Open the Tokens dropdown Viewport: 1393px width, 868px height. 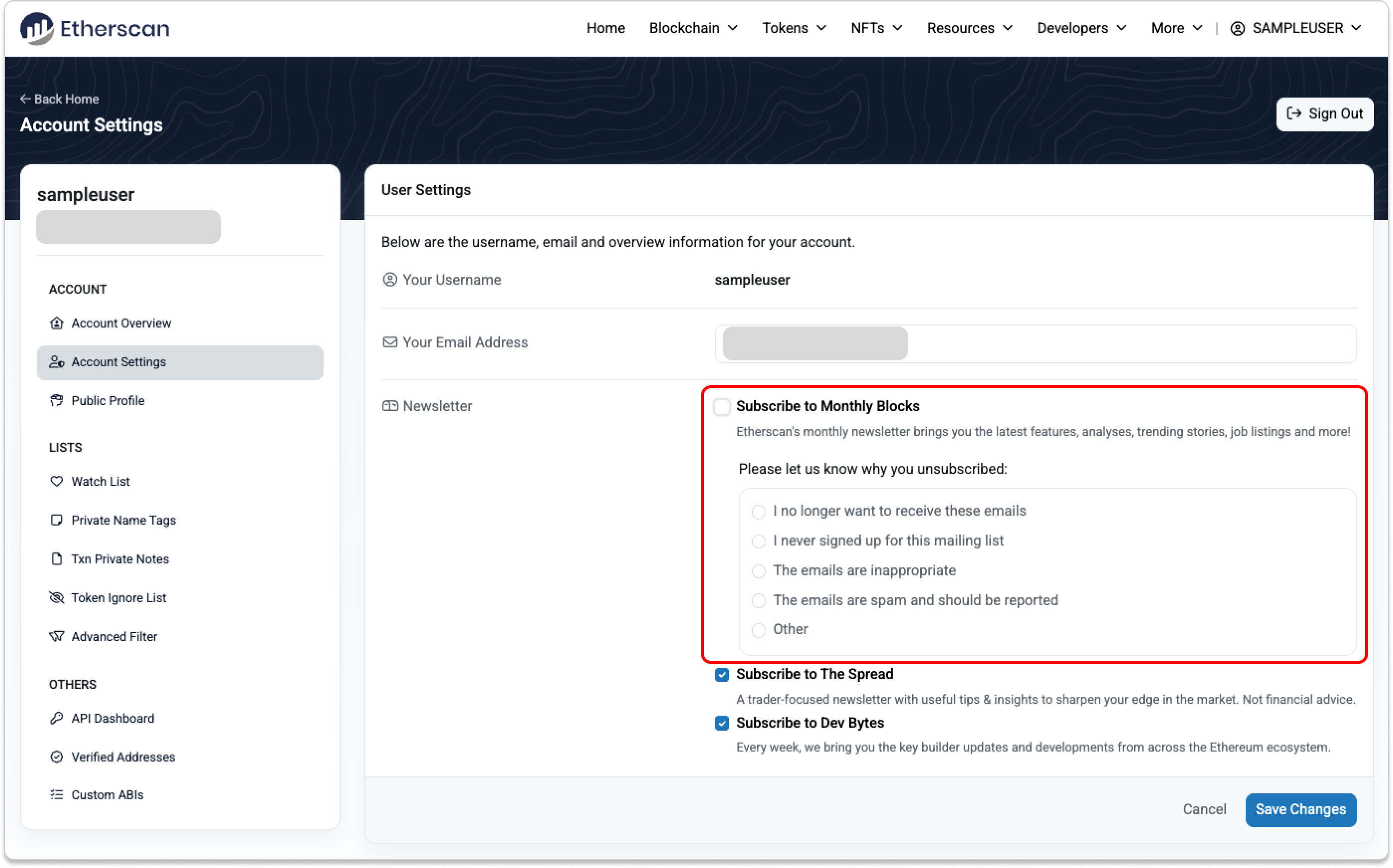(x=794, y=27)
